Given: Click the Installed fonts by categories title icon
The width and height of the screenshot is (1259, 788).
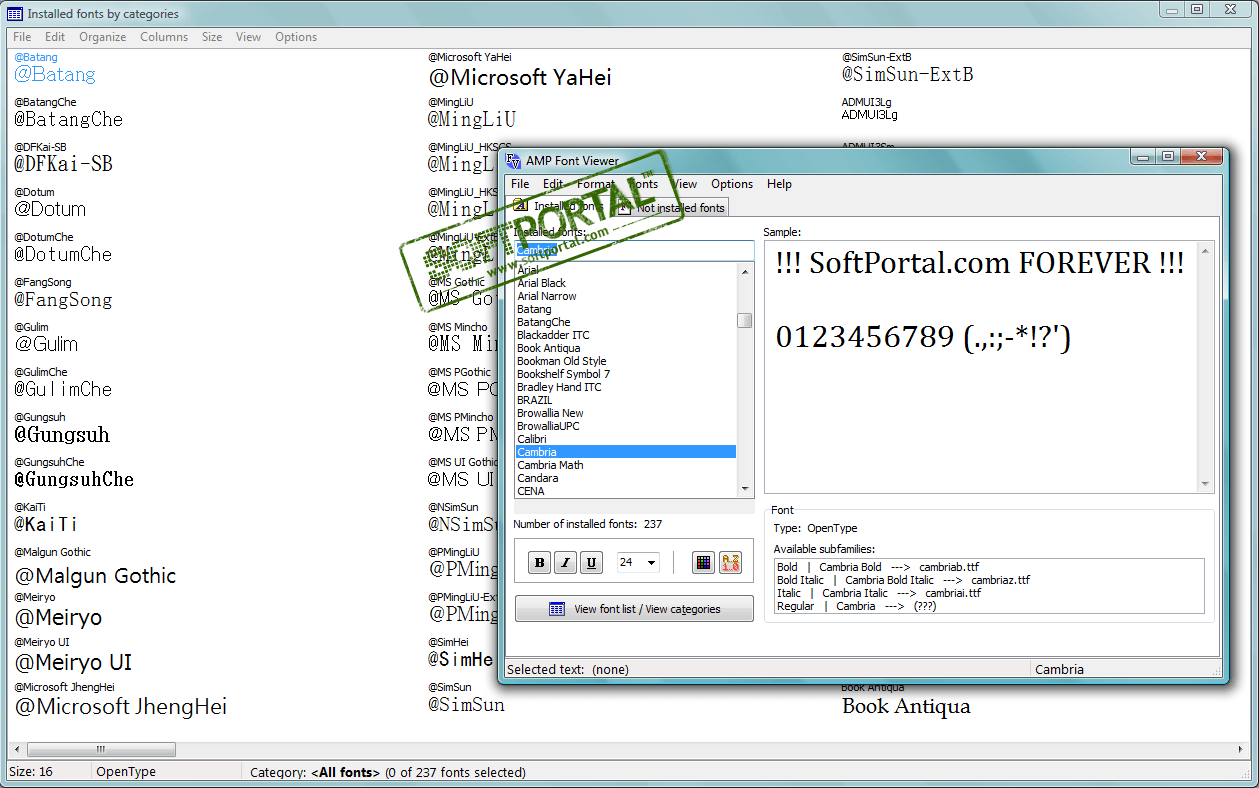Looking at the screenshot, I should coord(15,13).
